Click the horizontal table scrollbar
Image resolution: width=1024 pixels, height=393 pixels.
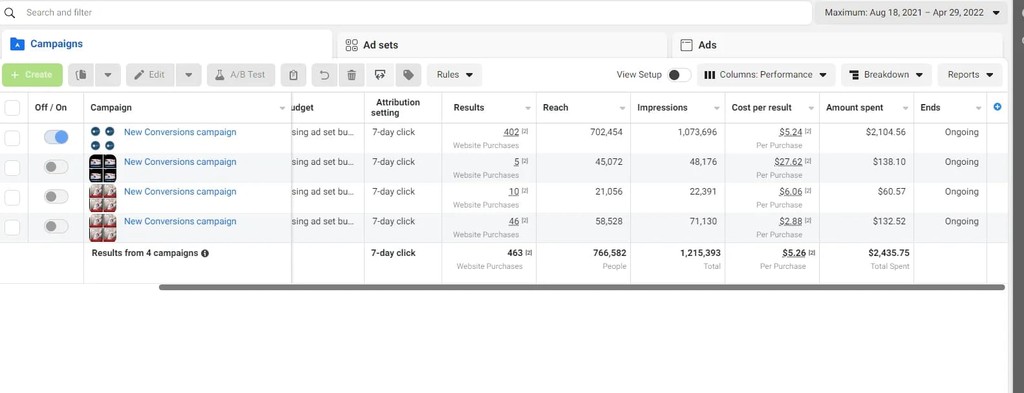point(581,287)
